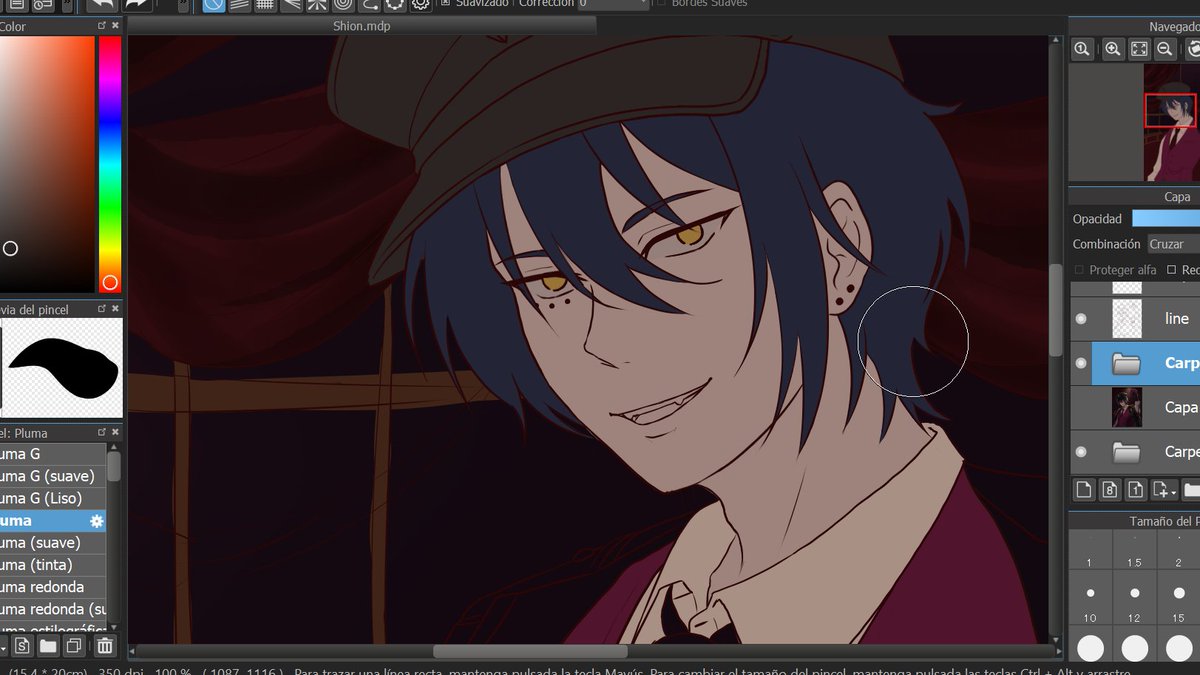Adjust the layer Opacidad slider
Viewport: 1200px width, 675px height.
click(1166, 218)
